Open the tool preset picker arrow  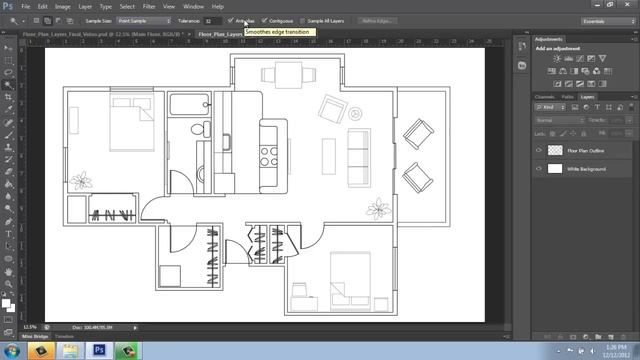point(24,21)
